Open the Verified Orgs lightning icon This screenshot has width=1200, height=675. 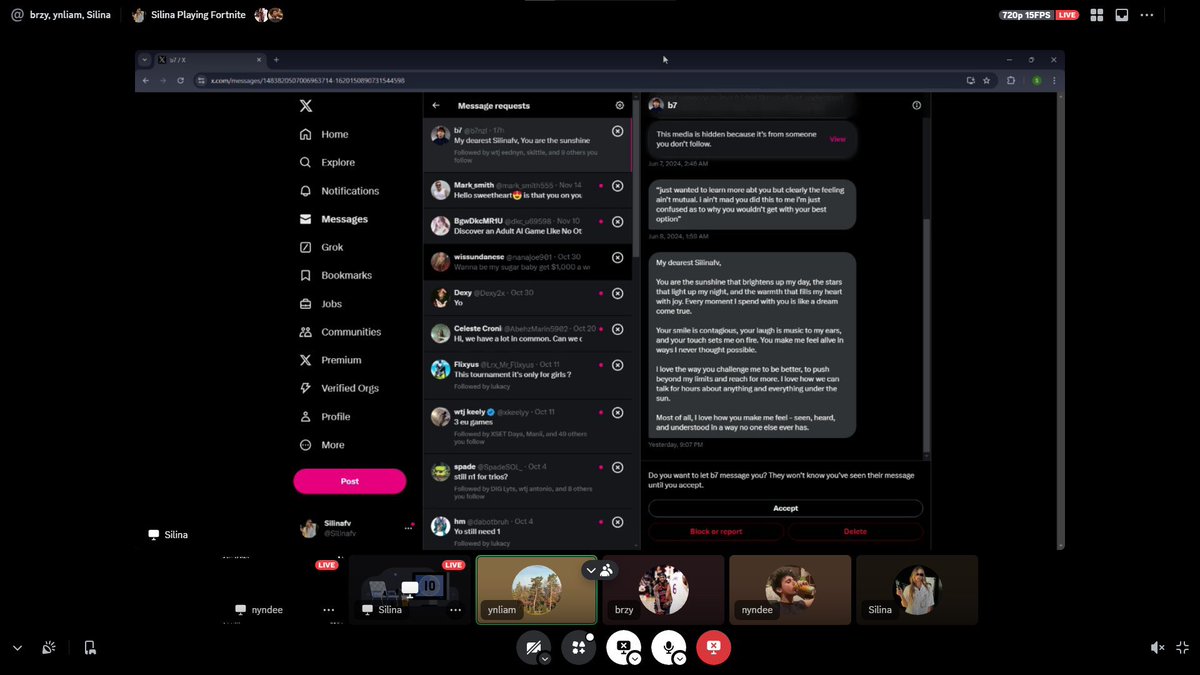click(x=306, y=388)
